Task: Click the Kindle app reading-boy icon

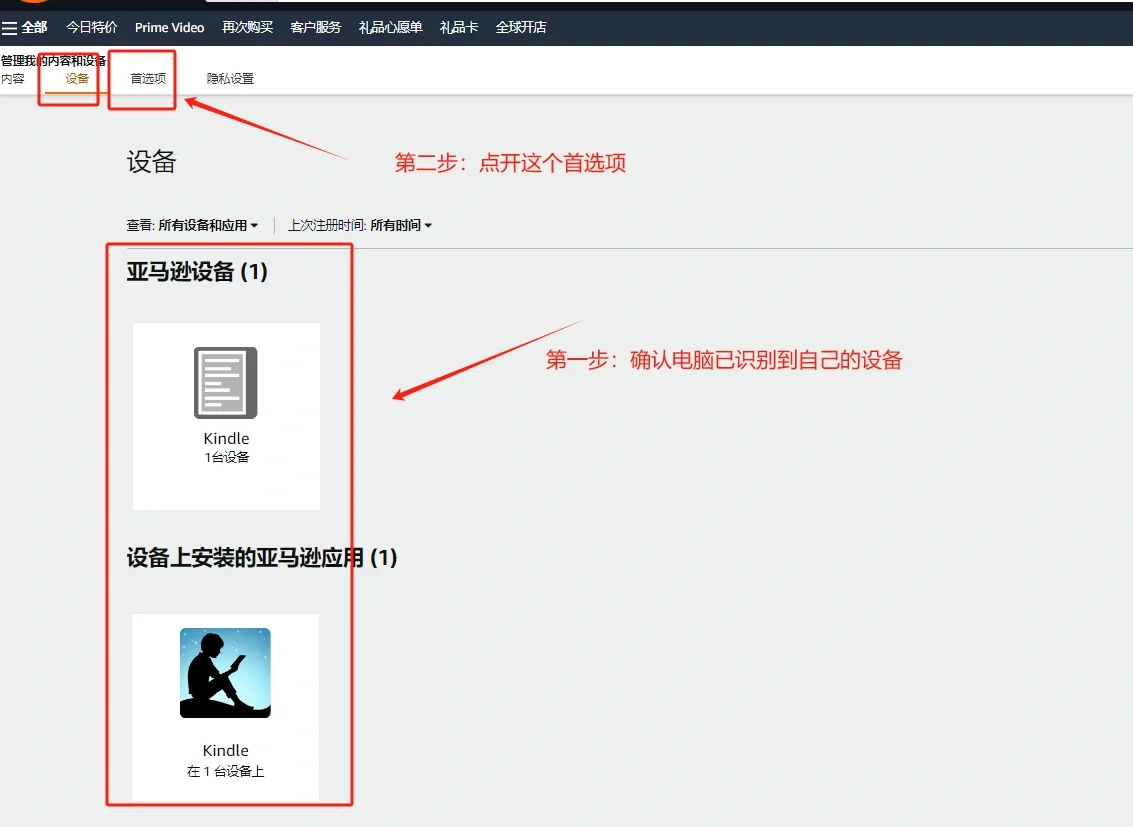Action: [x=225, y=673]
